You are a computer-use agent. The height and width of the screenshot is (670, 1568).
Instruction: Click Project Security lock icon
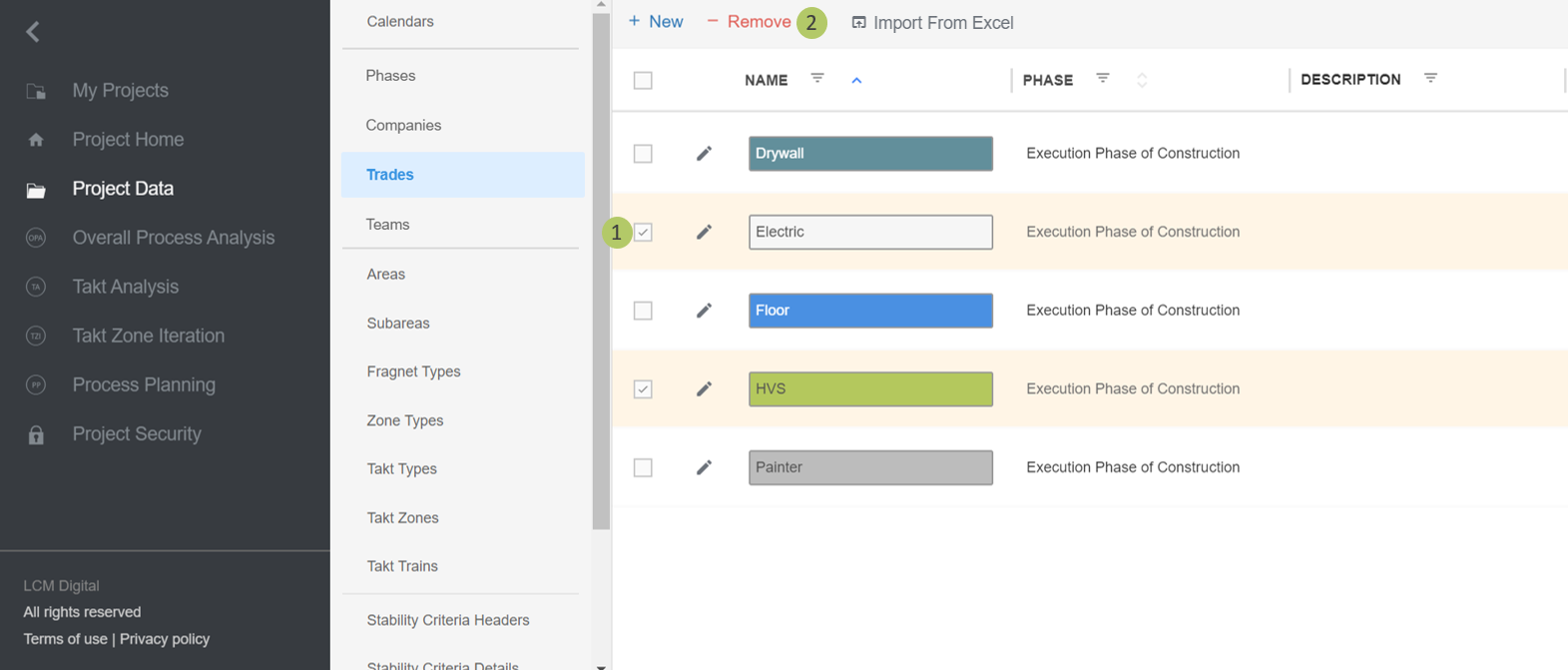(36, 435)
